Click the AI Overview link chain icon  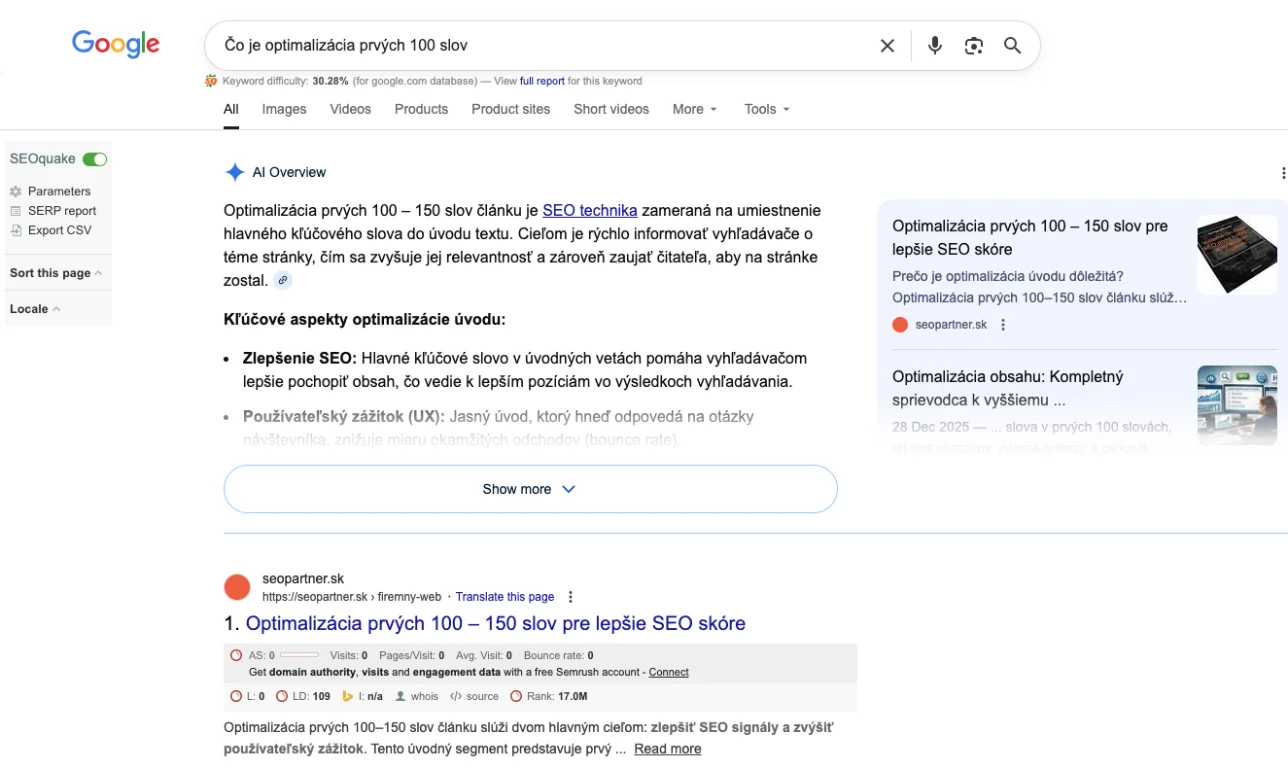(x=283, y=281)
